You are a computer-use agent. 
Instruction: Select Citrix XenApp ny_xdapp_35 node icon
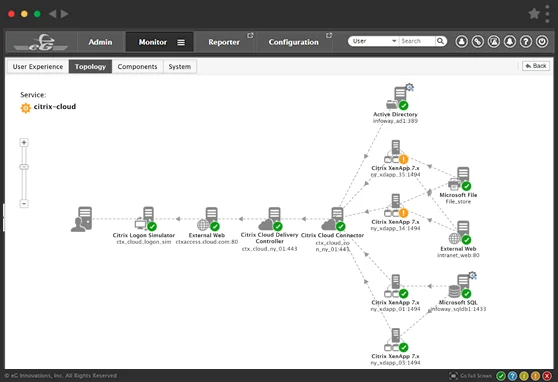click(x=396, y=152)
